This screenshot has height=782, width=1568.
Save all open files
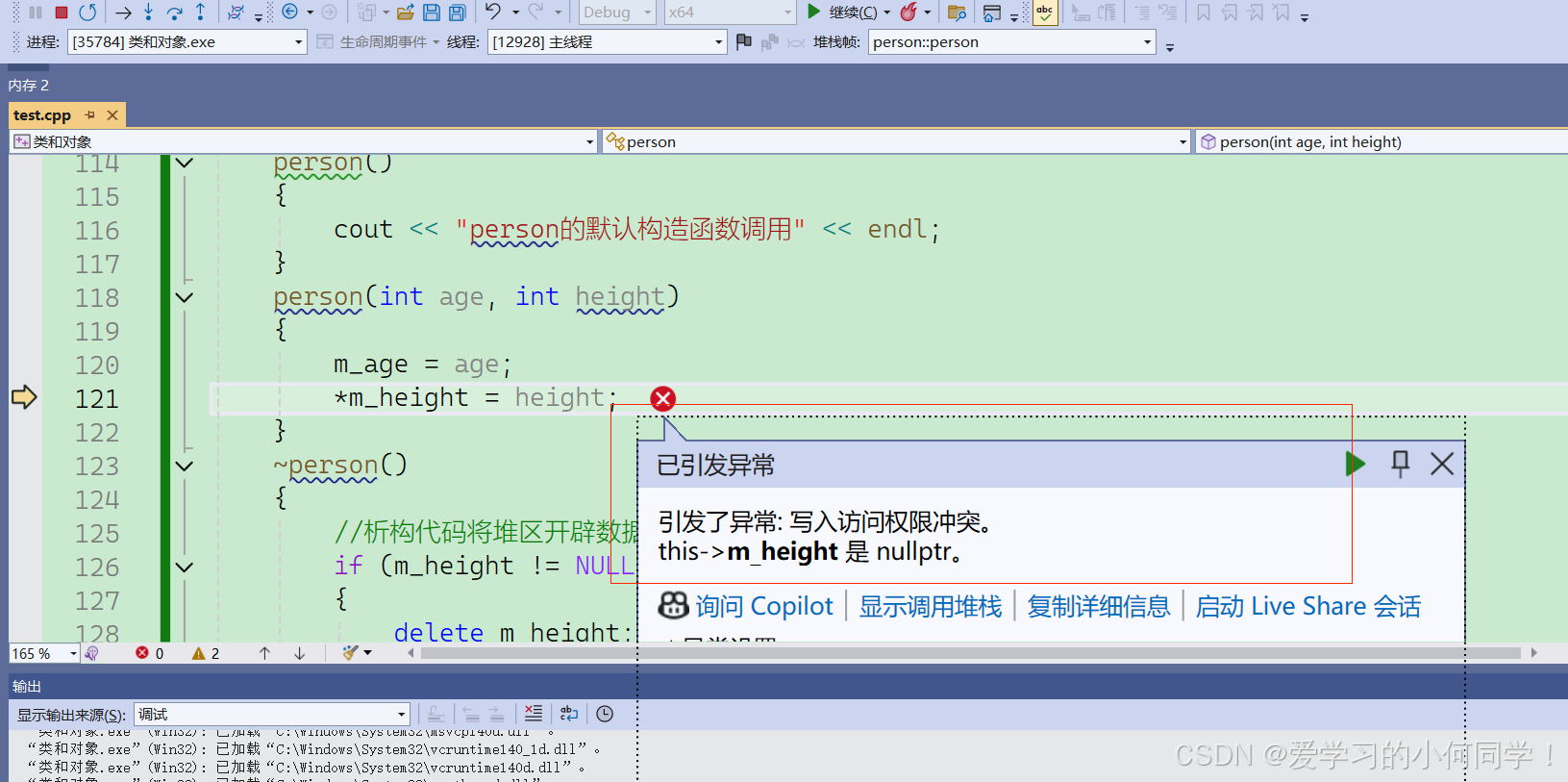[458, 13]
